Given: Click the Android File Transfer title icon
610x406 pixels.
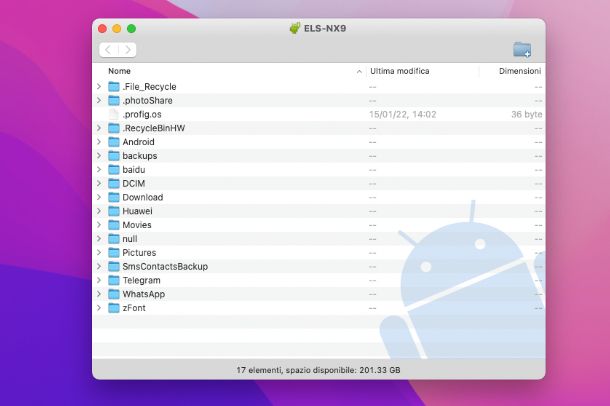Looking at the screenshot, I should tap(295, 28).
